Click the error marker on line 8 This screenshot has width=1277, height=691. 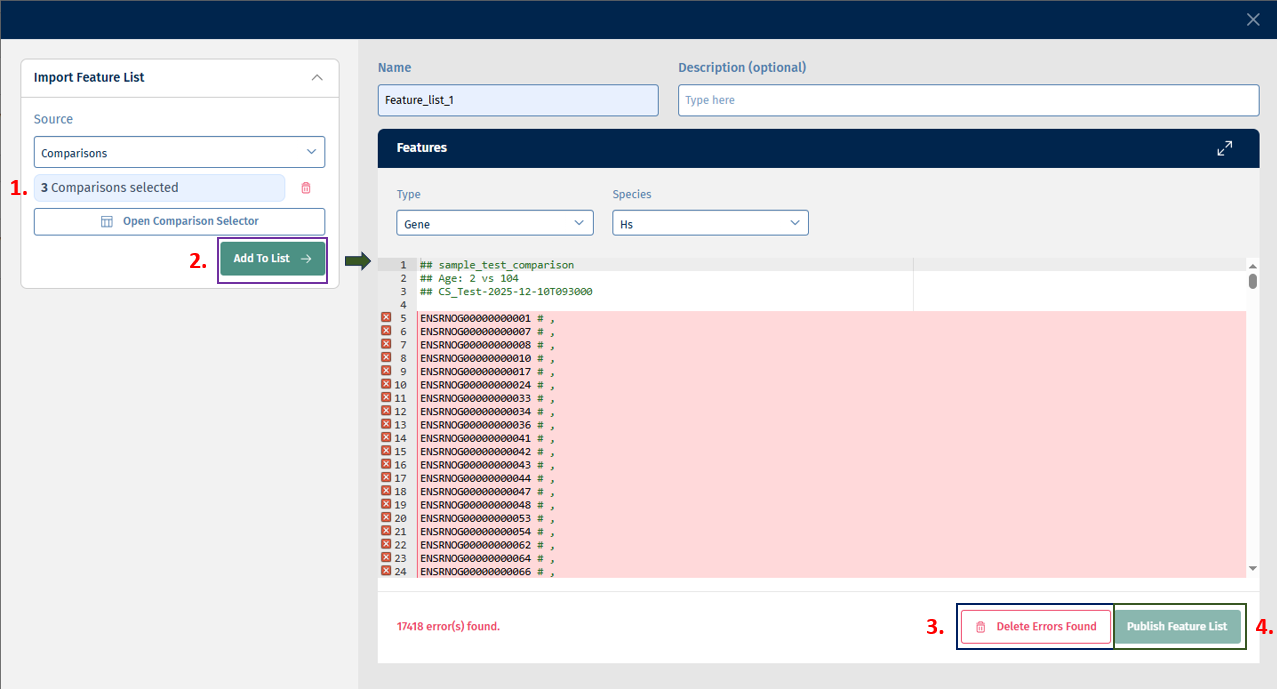click(386, 358)
